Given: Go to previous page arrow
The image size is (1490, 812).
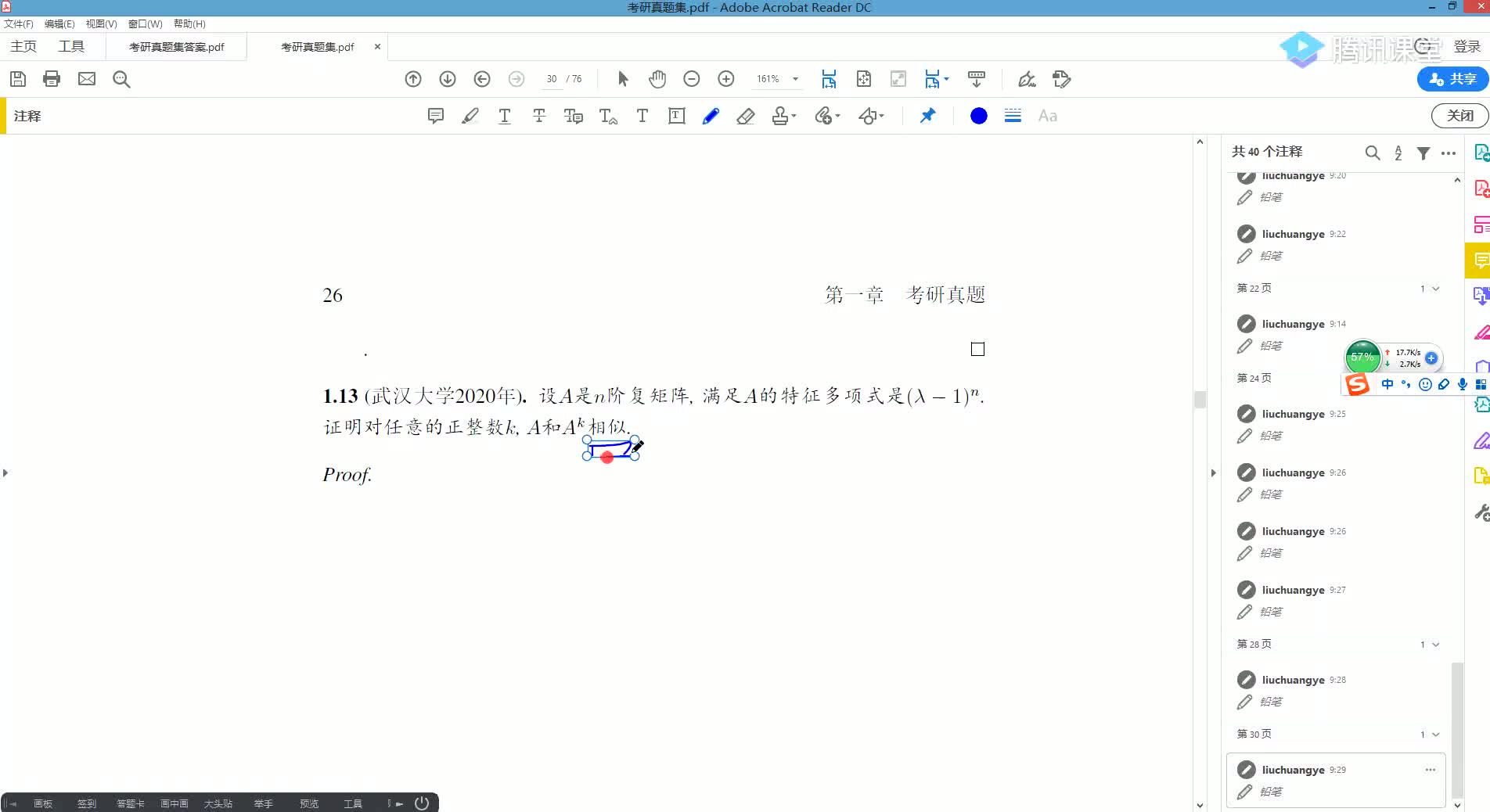Looking at the screenshot, I should click(413, 79).
